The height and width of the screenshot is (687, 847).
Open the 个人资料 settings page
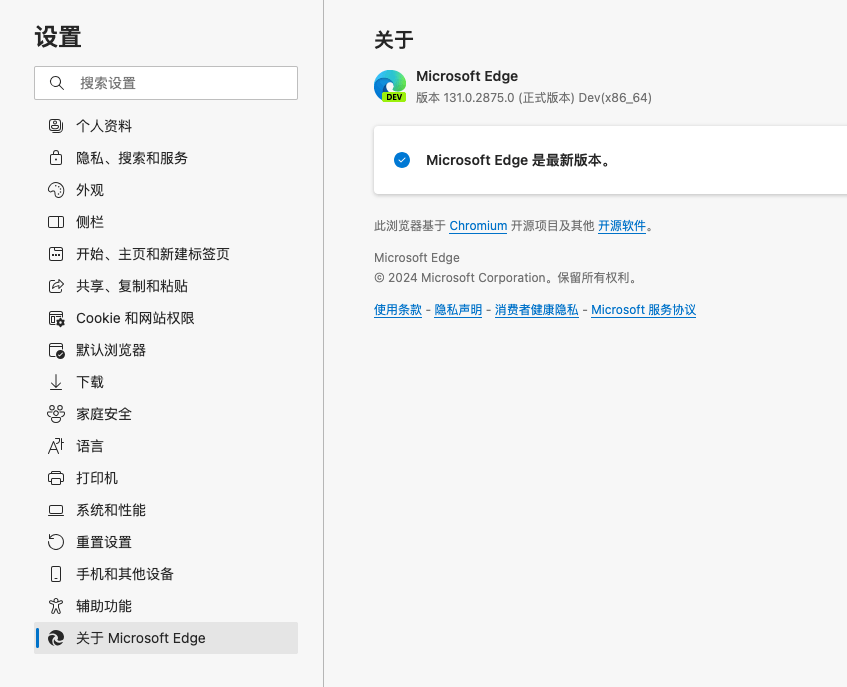tap(166, 126)
